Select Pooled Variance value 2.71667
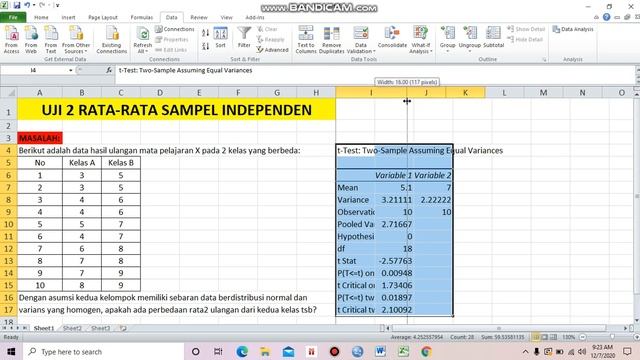The image size is (640, 360). point(394,224)
